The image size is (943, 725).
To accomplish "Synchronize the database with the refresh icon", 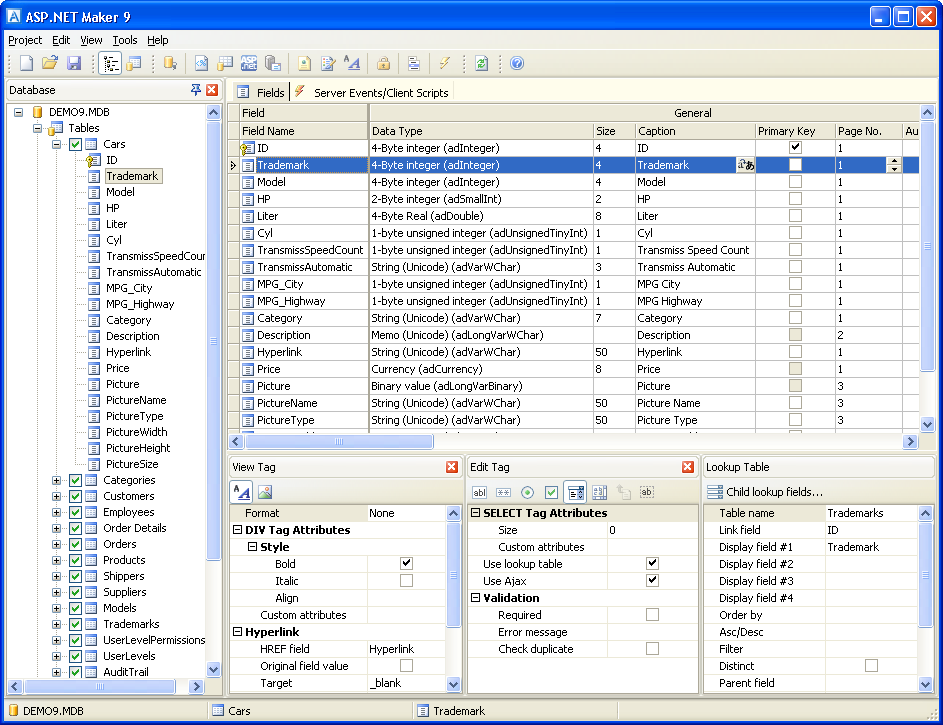I will tap(481, 63).
